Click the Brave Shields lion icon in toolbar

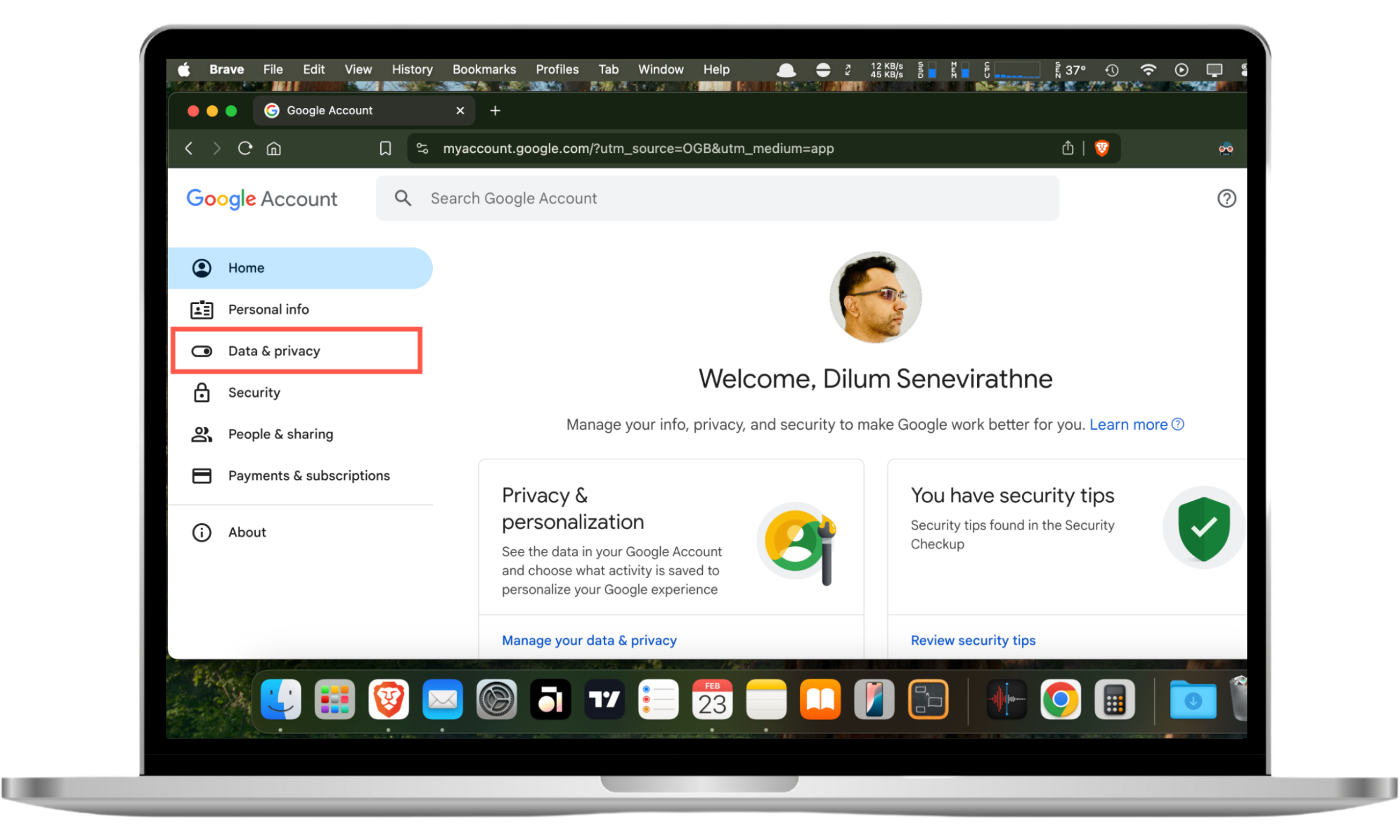[x=1102, y=148]
